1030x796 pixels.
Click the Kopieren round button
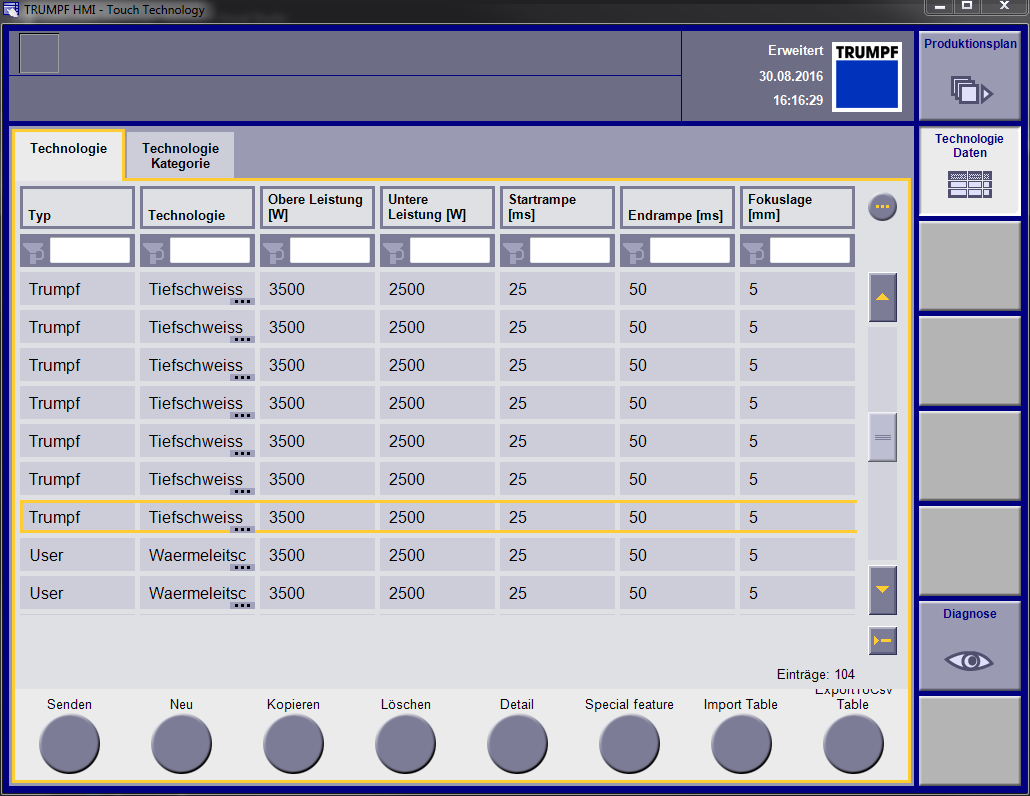(294, 743)
